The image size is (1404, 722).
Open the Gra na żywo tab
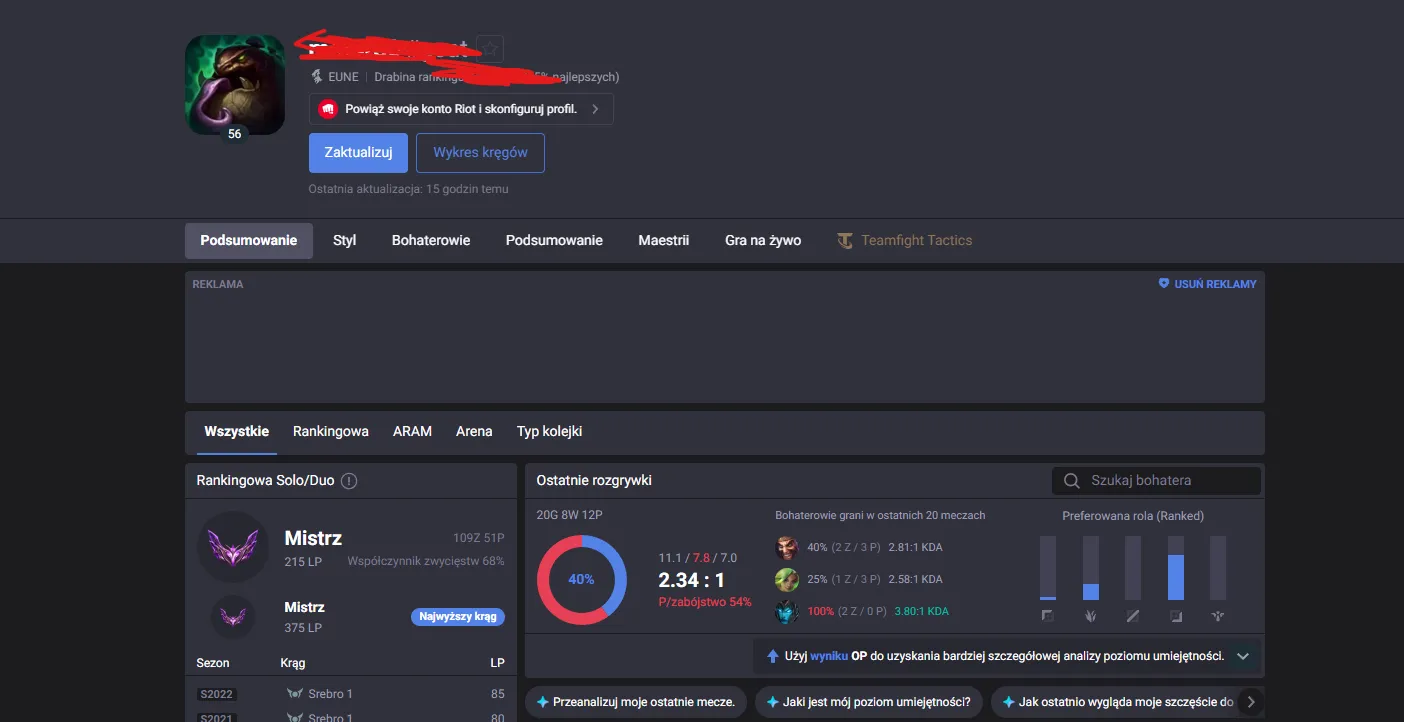[x=763, y=240]
